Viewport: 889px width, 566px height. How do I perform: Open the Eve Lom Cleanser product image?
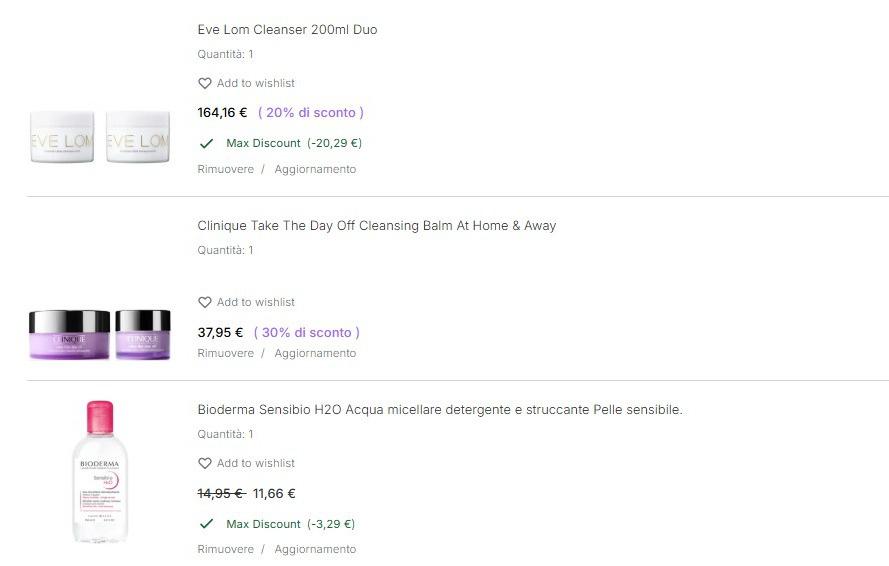point(98,137)
